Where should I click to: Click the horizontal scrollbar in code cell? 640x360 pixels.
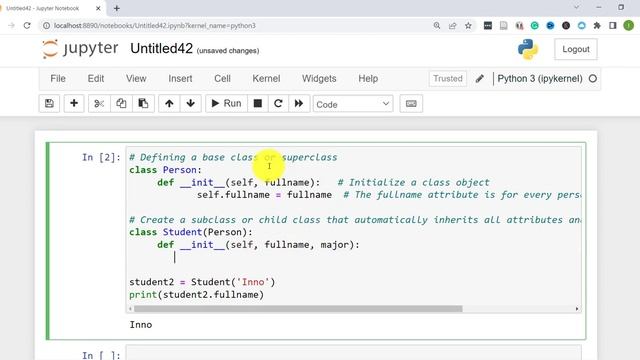[x=298, y=309]
